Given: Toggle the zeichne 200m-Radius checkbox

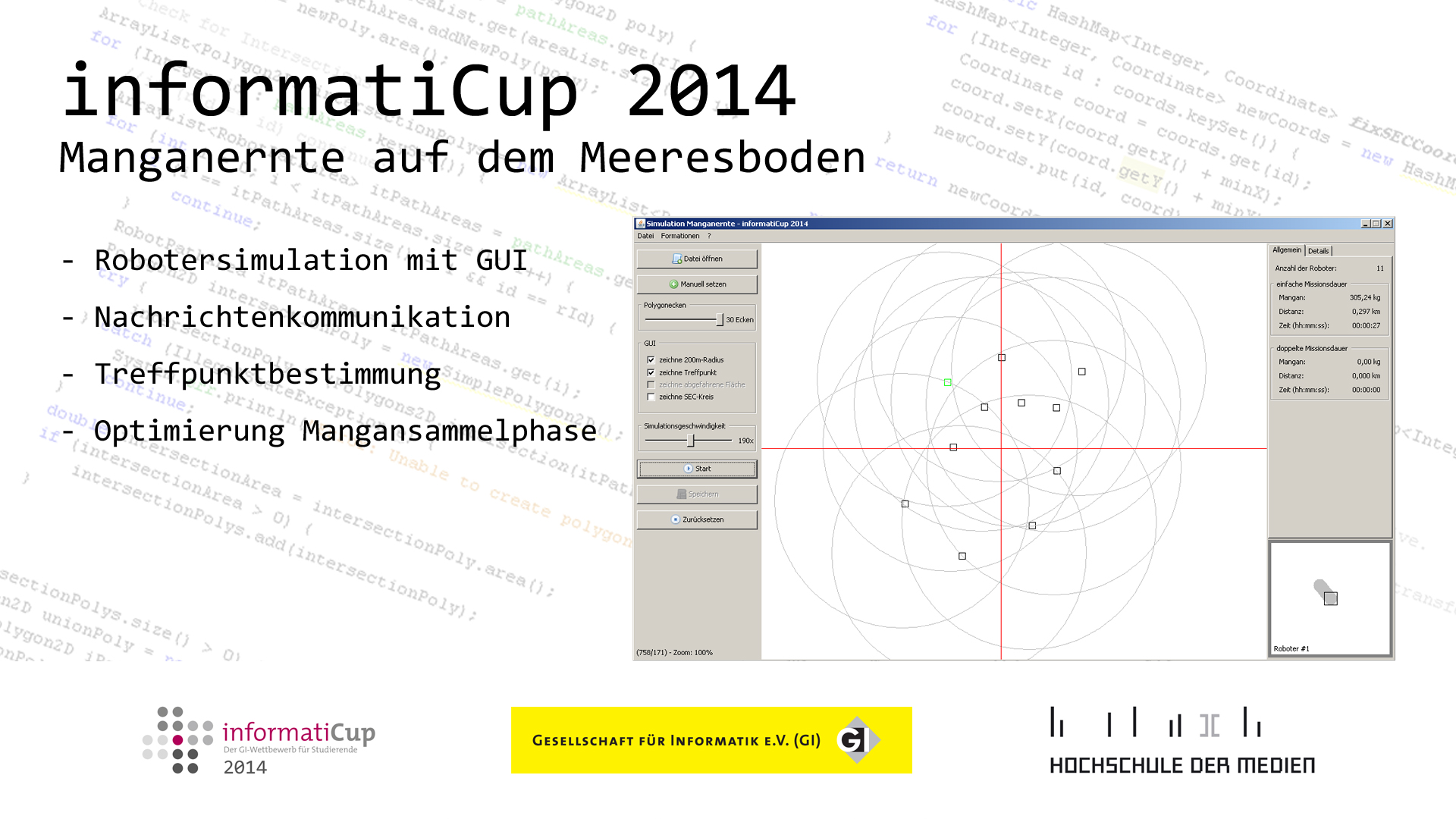Looking at the screenshot, I should [651, 360].
